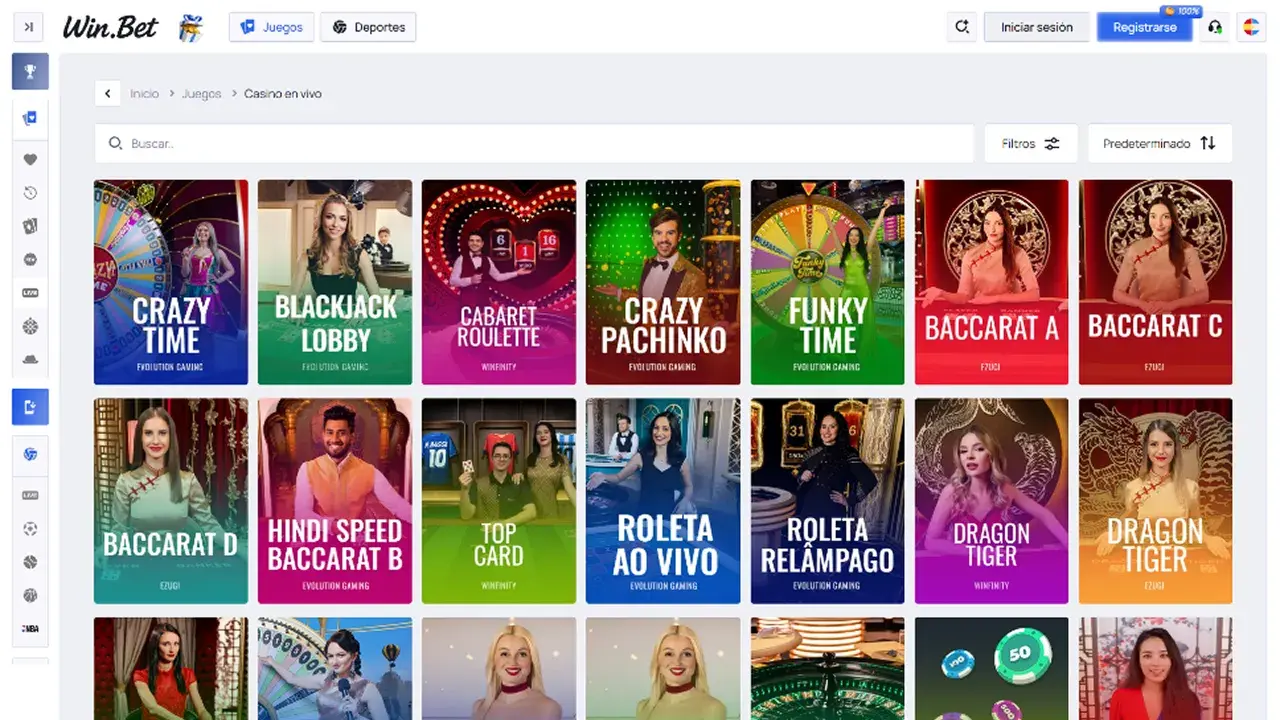Open the Baccarat D game
This screenshot has height=720, width=1280.
pyautogui.click(x=171, y=501)
